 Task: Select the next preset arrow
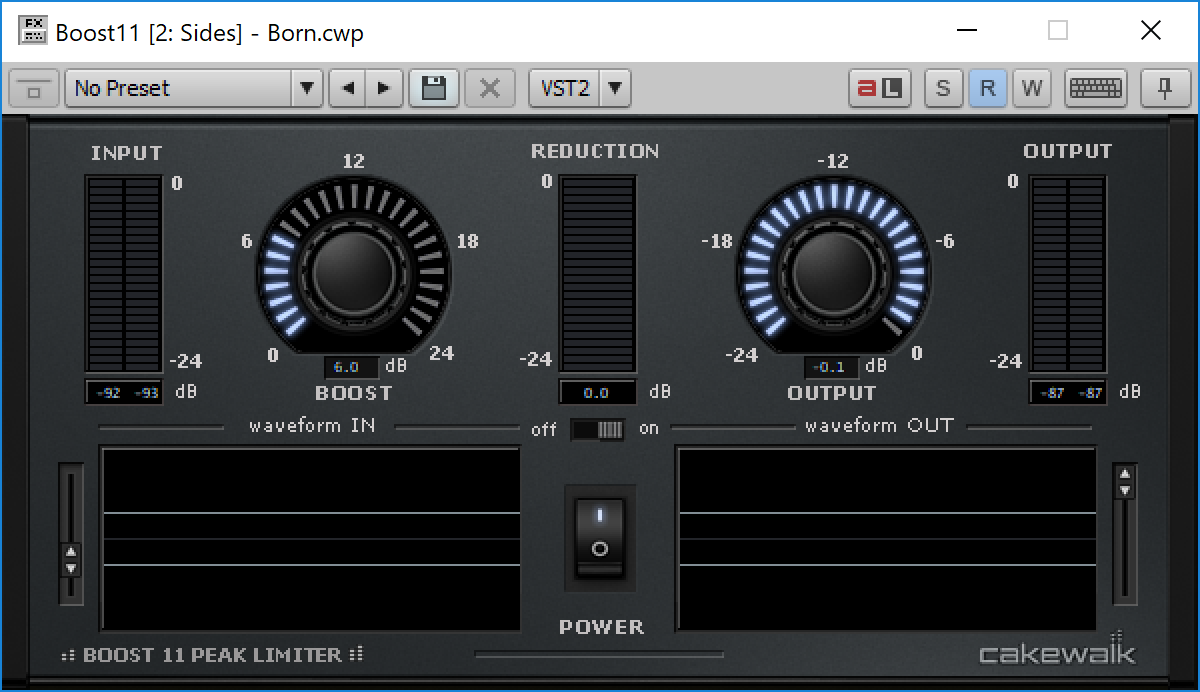click(383, 88)
